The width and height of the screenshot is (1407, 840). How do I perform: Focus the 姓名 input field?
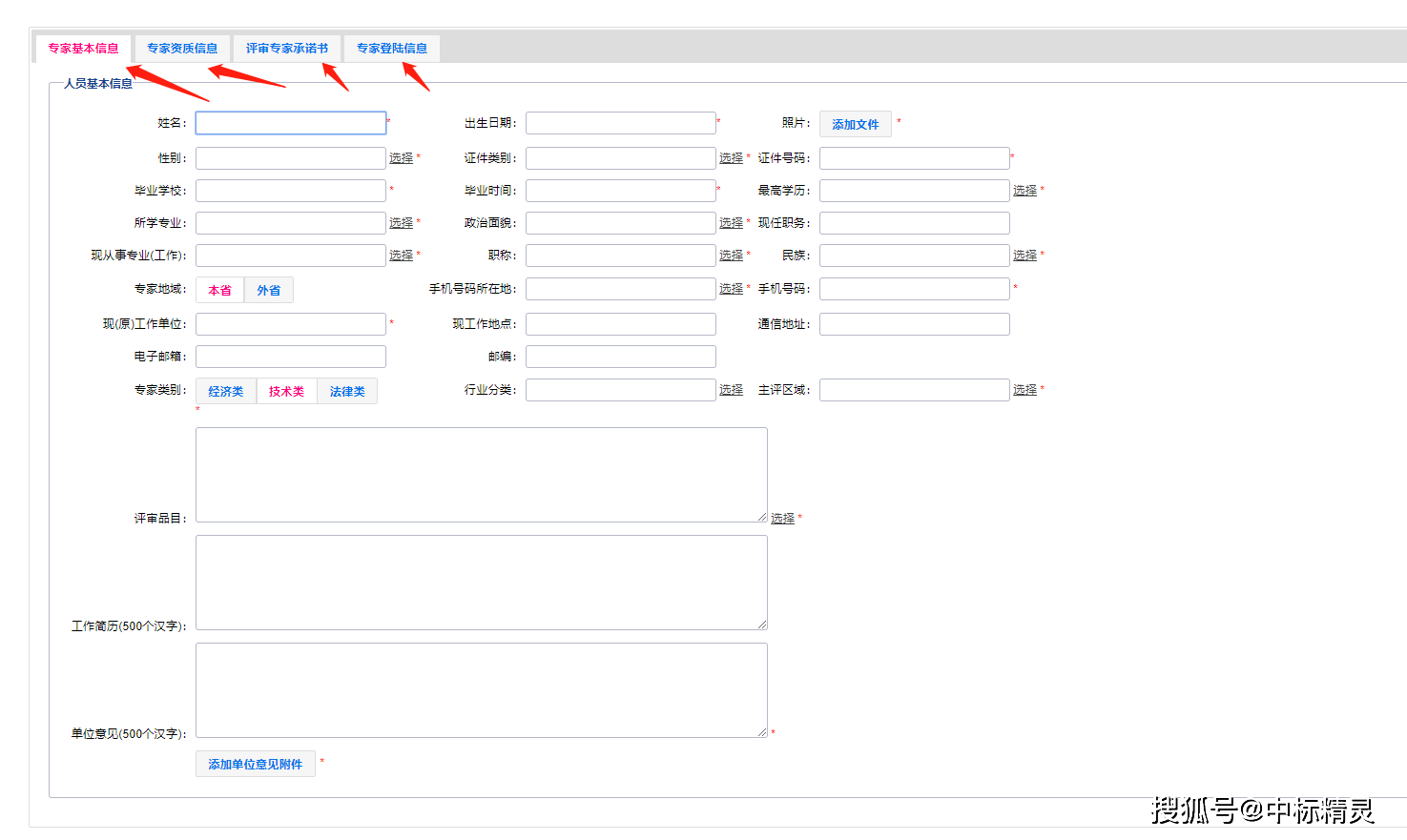click(291, 123)
